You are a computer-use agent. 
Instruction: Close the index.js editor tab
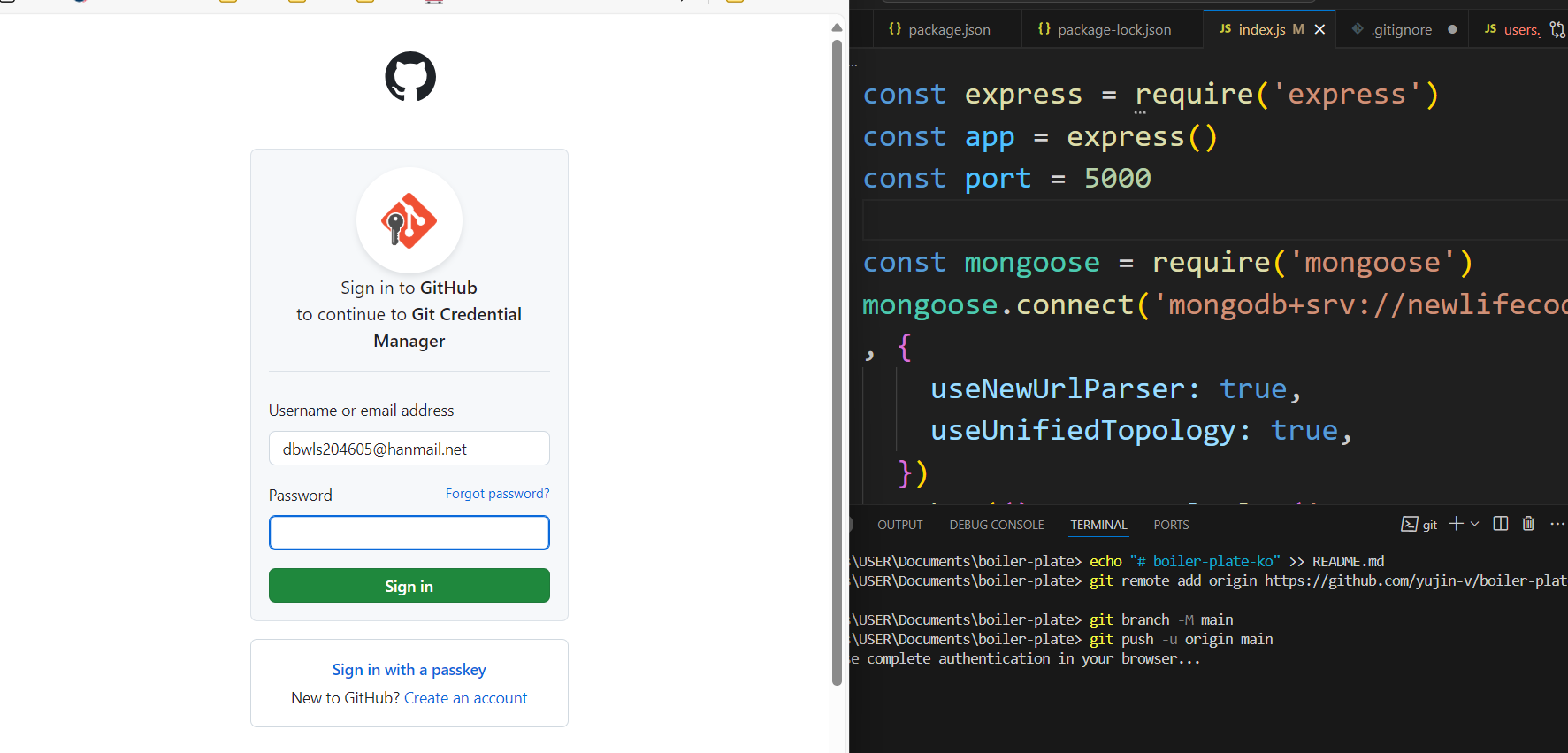point(1319,29)
